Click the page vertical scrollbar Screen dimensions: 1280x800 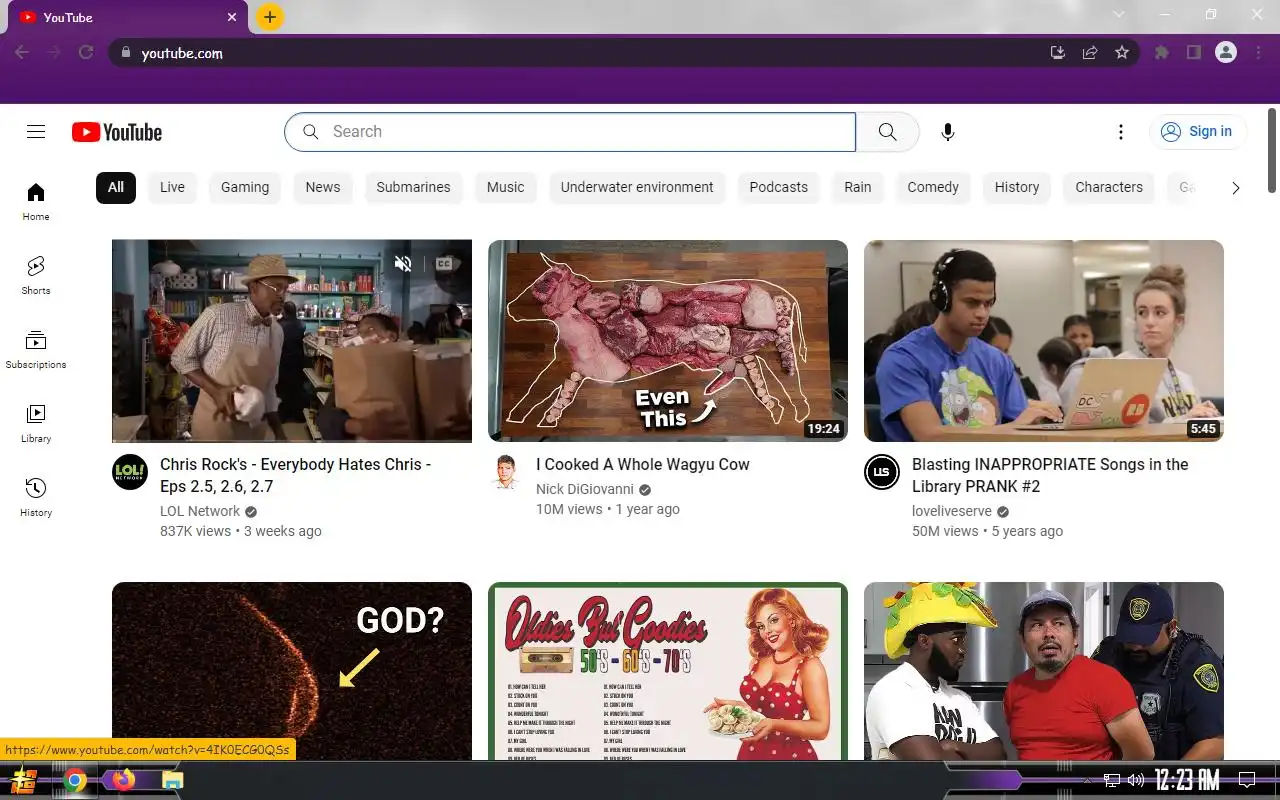point(1272,150)
